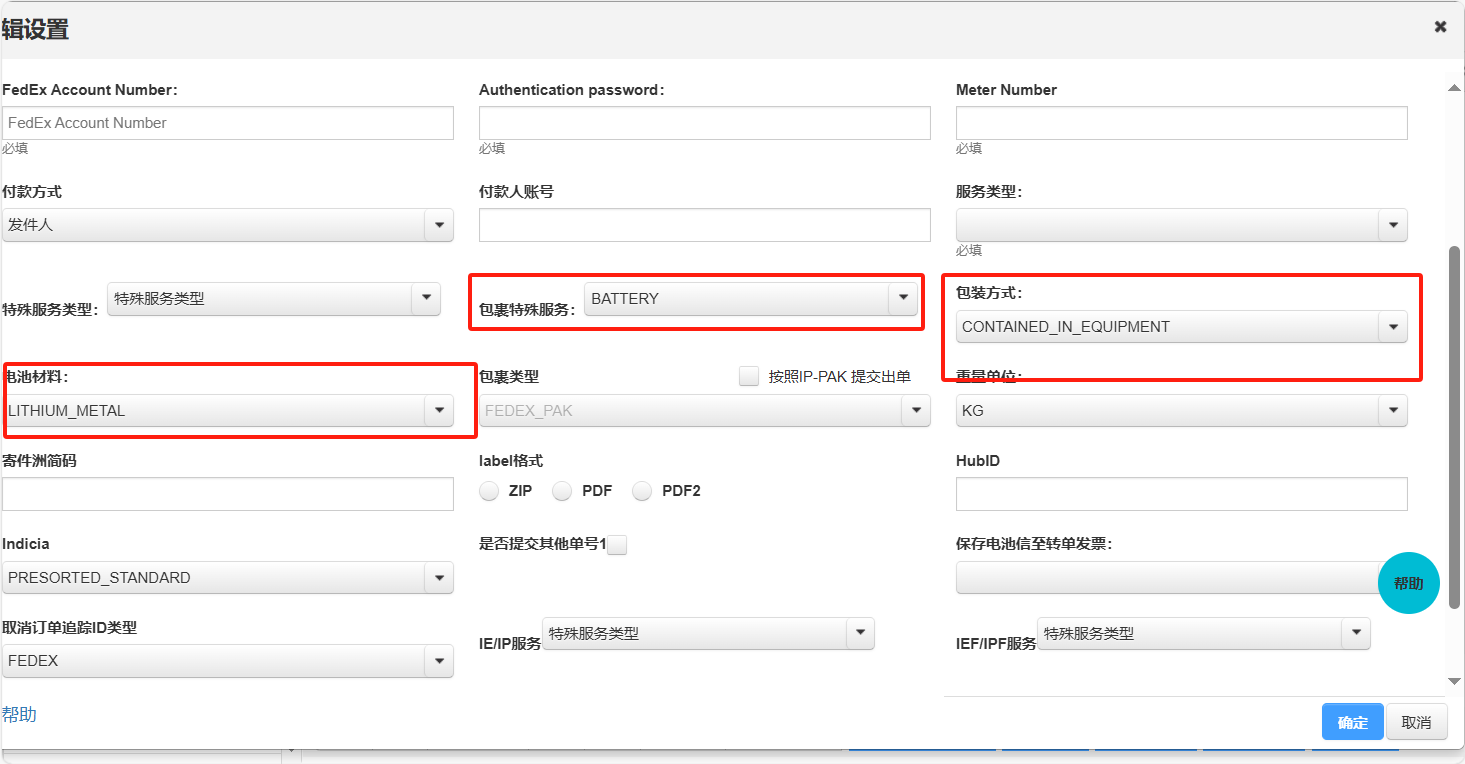Open the 包裹特殊服务 dropdown showing BATTERY
Screen dimensions: 1465x764
click(751, 298)
